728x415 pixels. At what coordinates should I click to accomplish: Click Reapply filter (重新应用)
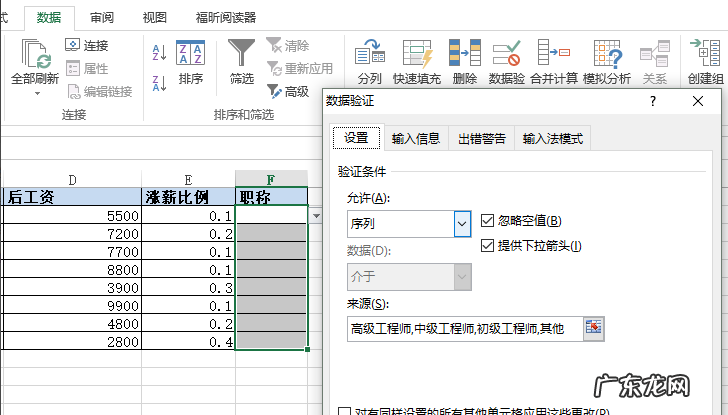(x=300, y=69)
